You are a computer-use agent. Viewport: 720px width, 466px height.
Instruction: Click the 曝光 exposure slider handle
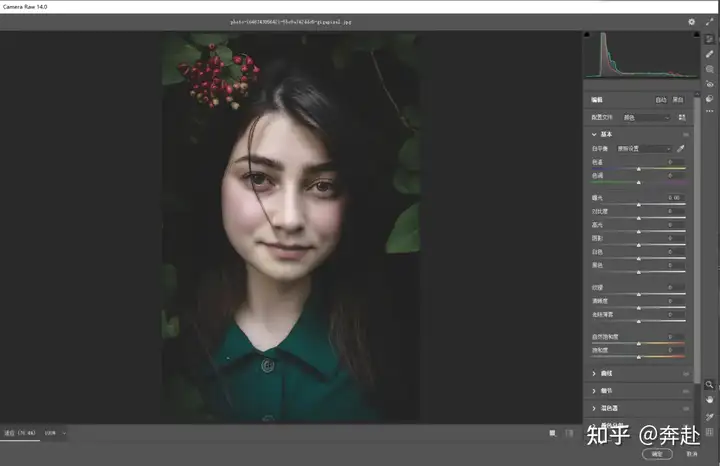pyautogui.click(x=639, y=205)
